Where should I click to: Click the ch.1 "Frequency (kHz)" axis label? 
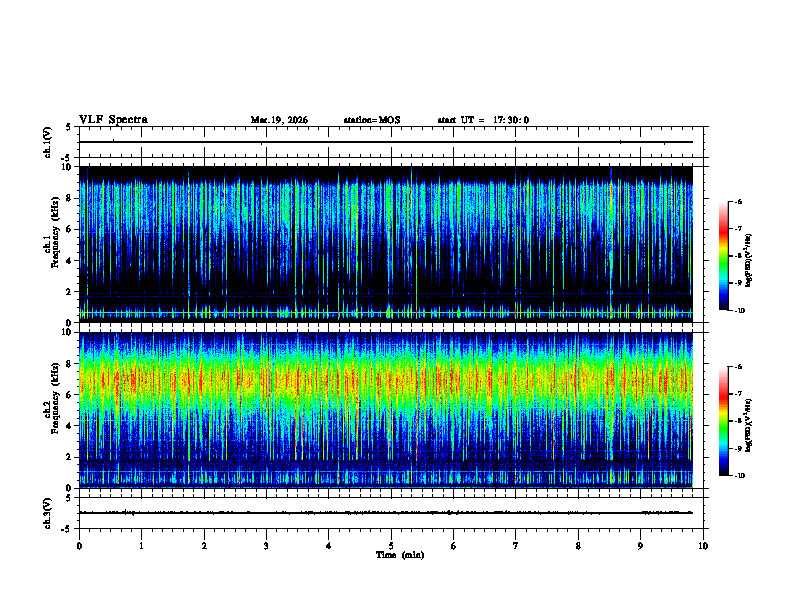pyautogui.click(x=56, y=232)
